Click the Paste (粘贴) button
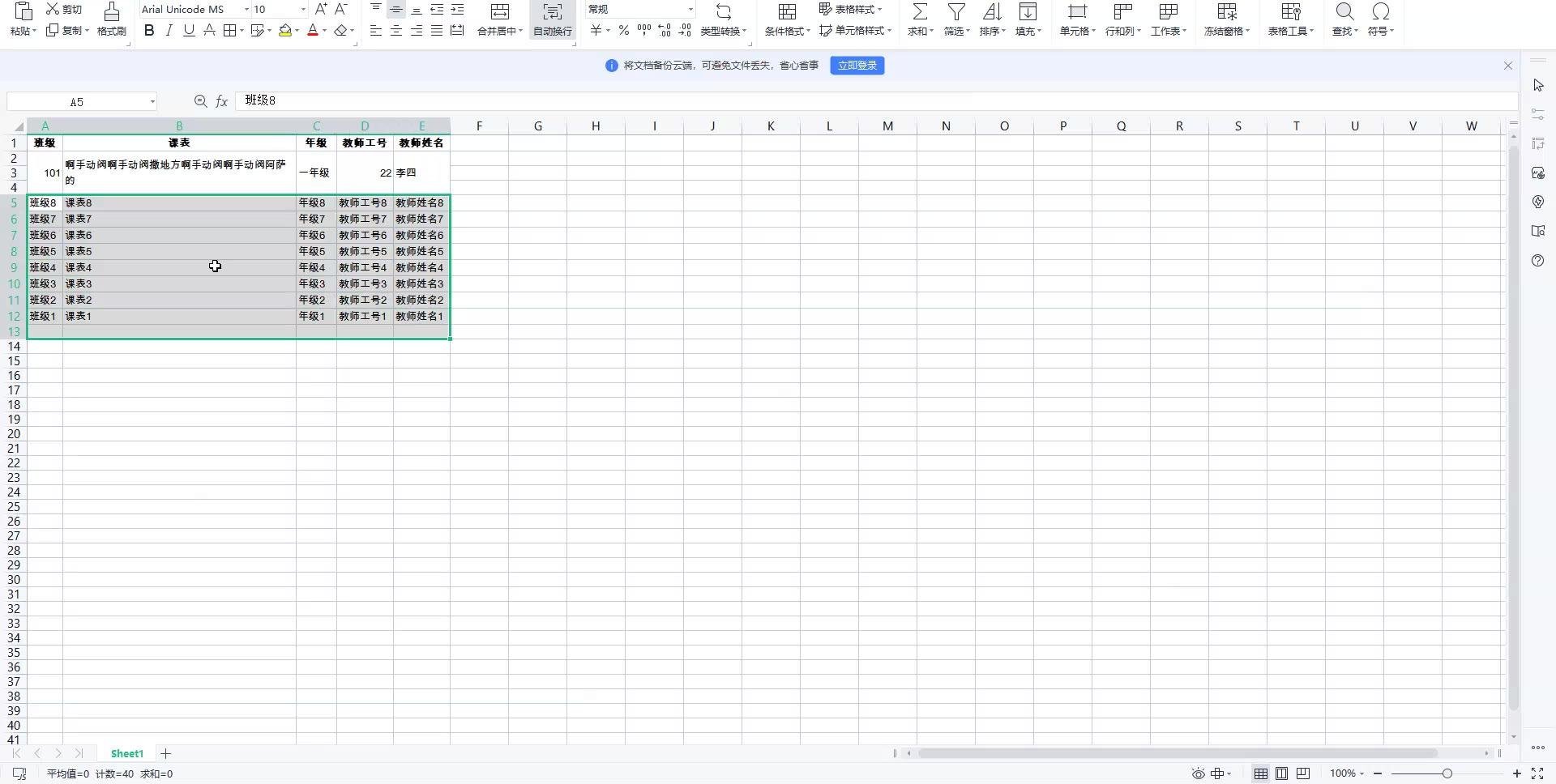Screen dimensions: 1556x784 click(23, 19)
